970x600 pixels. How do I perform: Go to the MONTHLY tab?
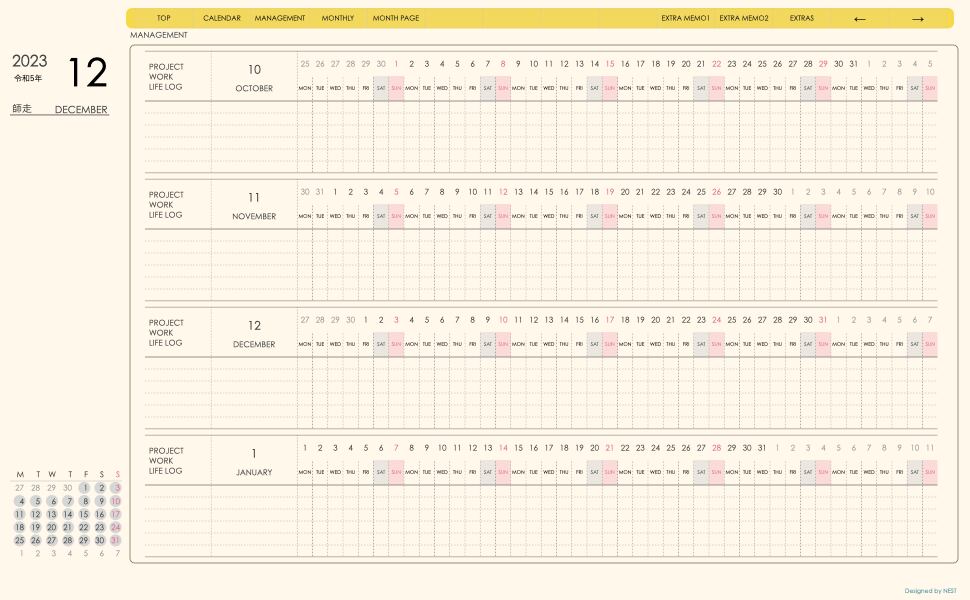(338, 18)
